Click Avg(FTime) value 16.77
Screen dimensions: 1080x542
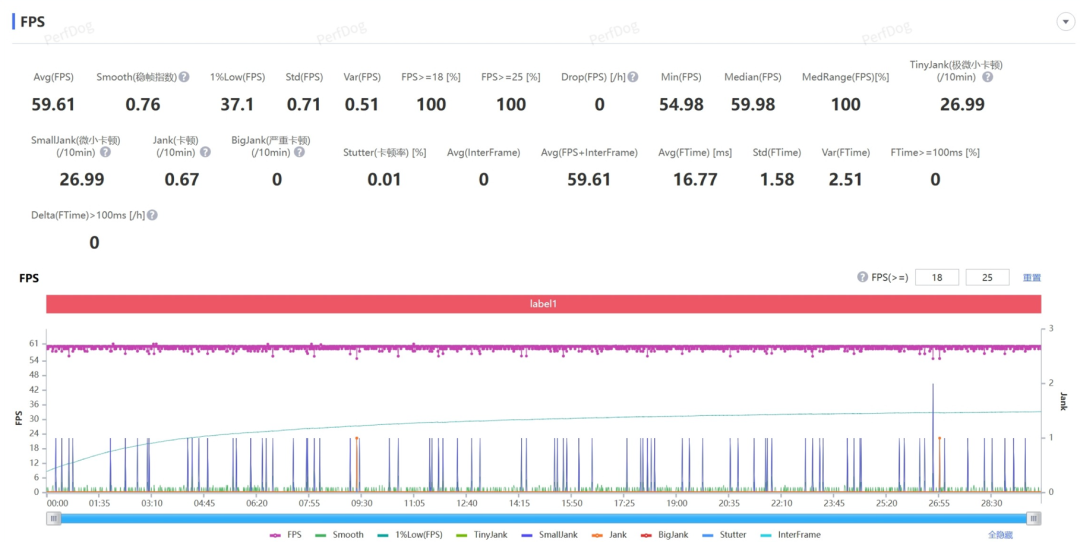695,180
